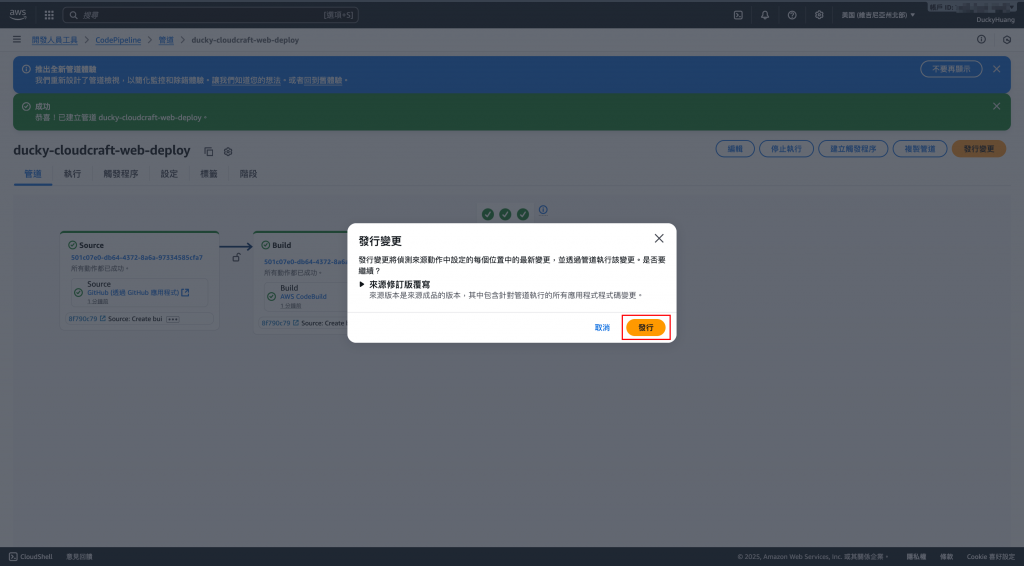
Task: Switch to the 觸發程序 tab
Action: [x=121, y=174]
